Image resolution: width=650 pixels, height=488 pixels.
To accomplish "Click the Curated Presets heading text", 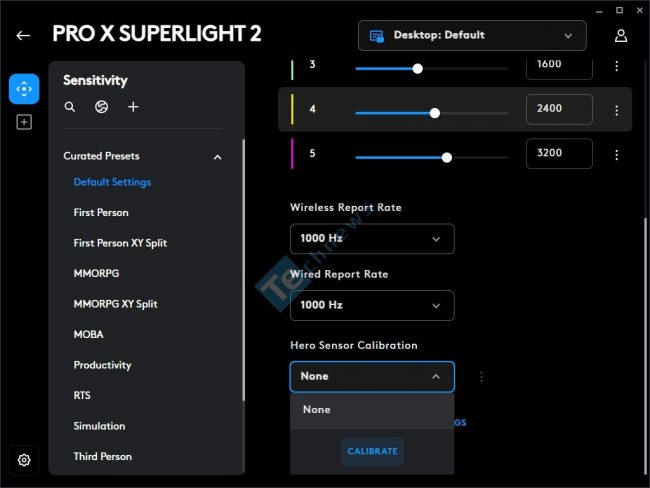I will tap(101, 156).
